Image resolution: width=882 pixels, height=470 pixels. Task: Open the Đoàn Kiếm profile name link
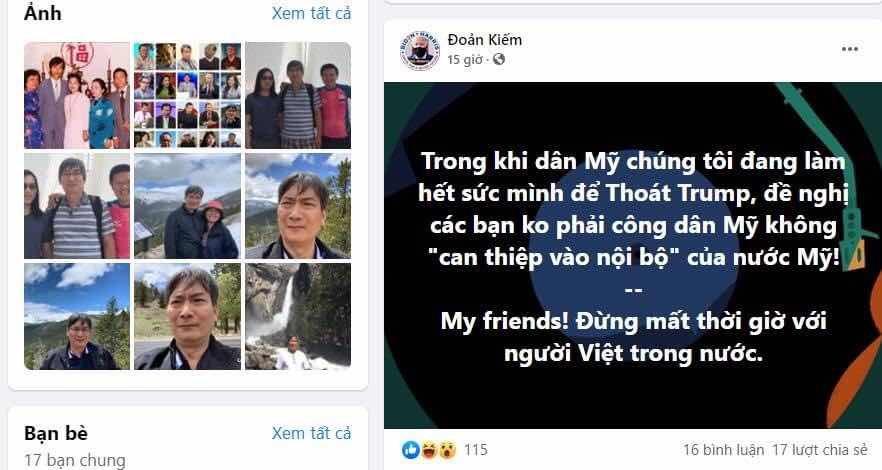[485, 40]
